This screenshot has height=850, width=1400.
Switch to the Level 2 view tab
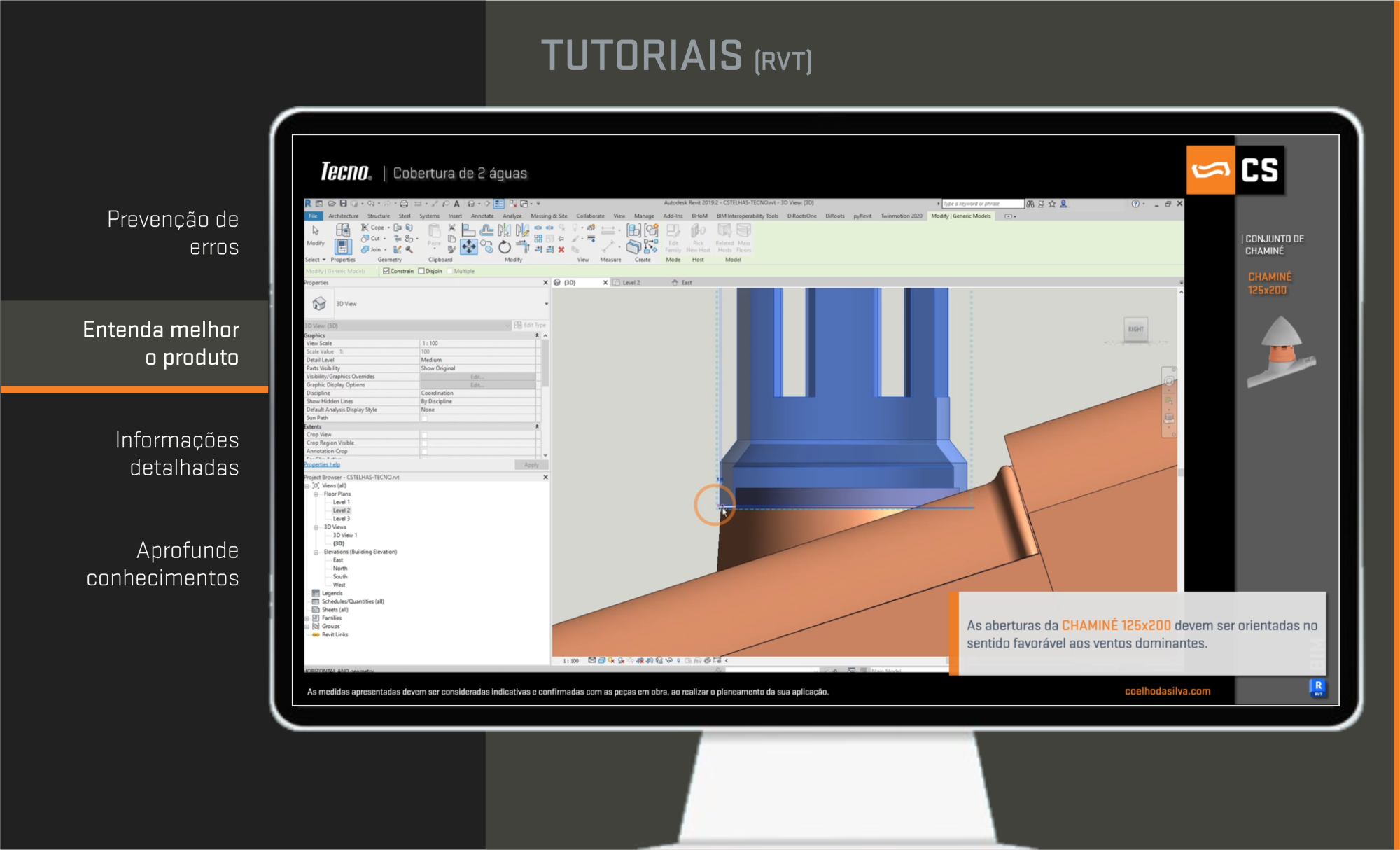[631, 283]
